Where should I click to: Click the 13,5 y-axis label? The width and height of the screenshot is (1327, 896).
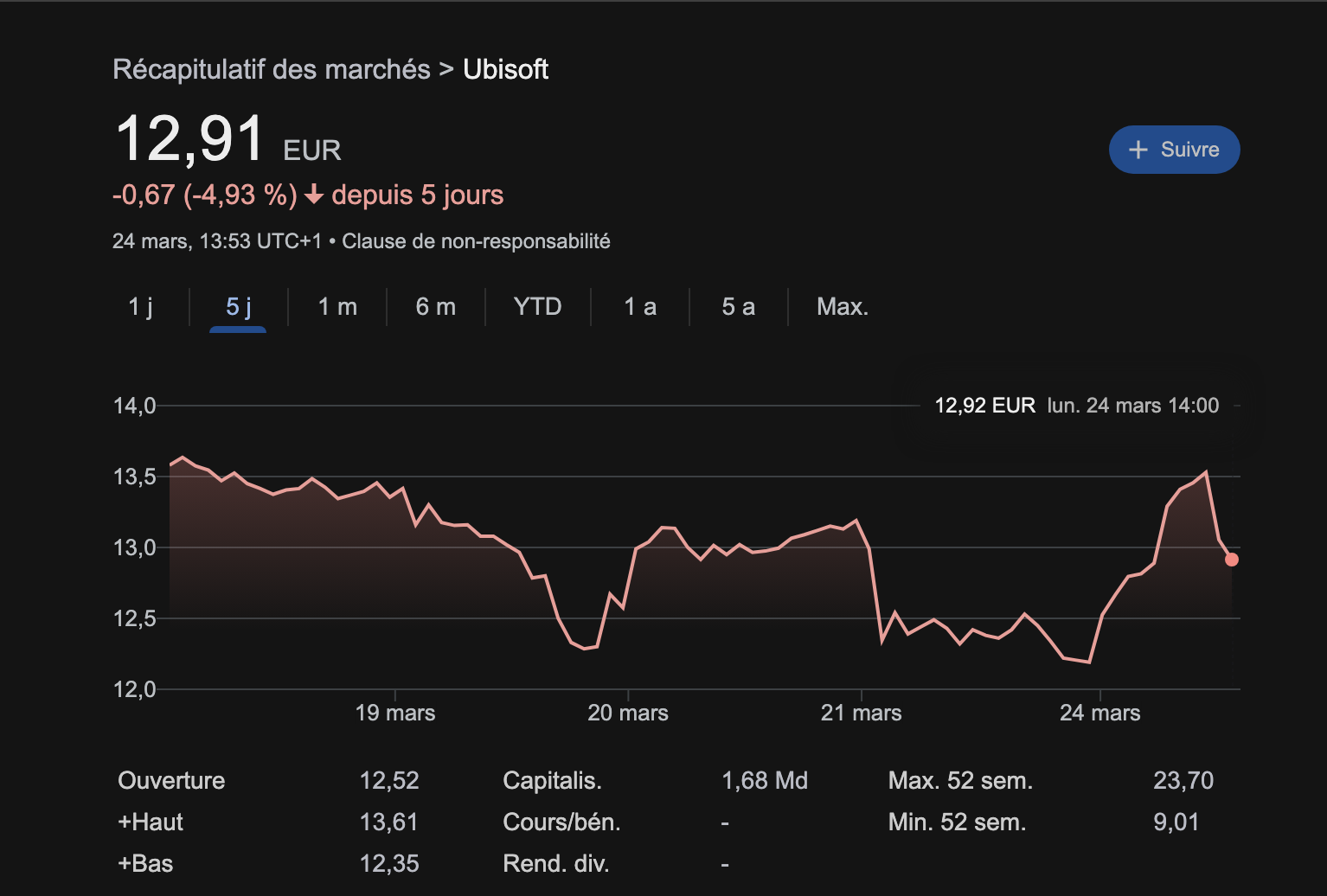point(134,477)
